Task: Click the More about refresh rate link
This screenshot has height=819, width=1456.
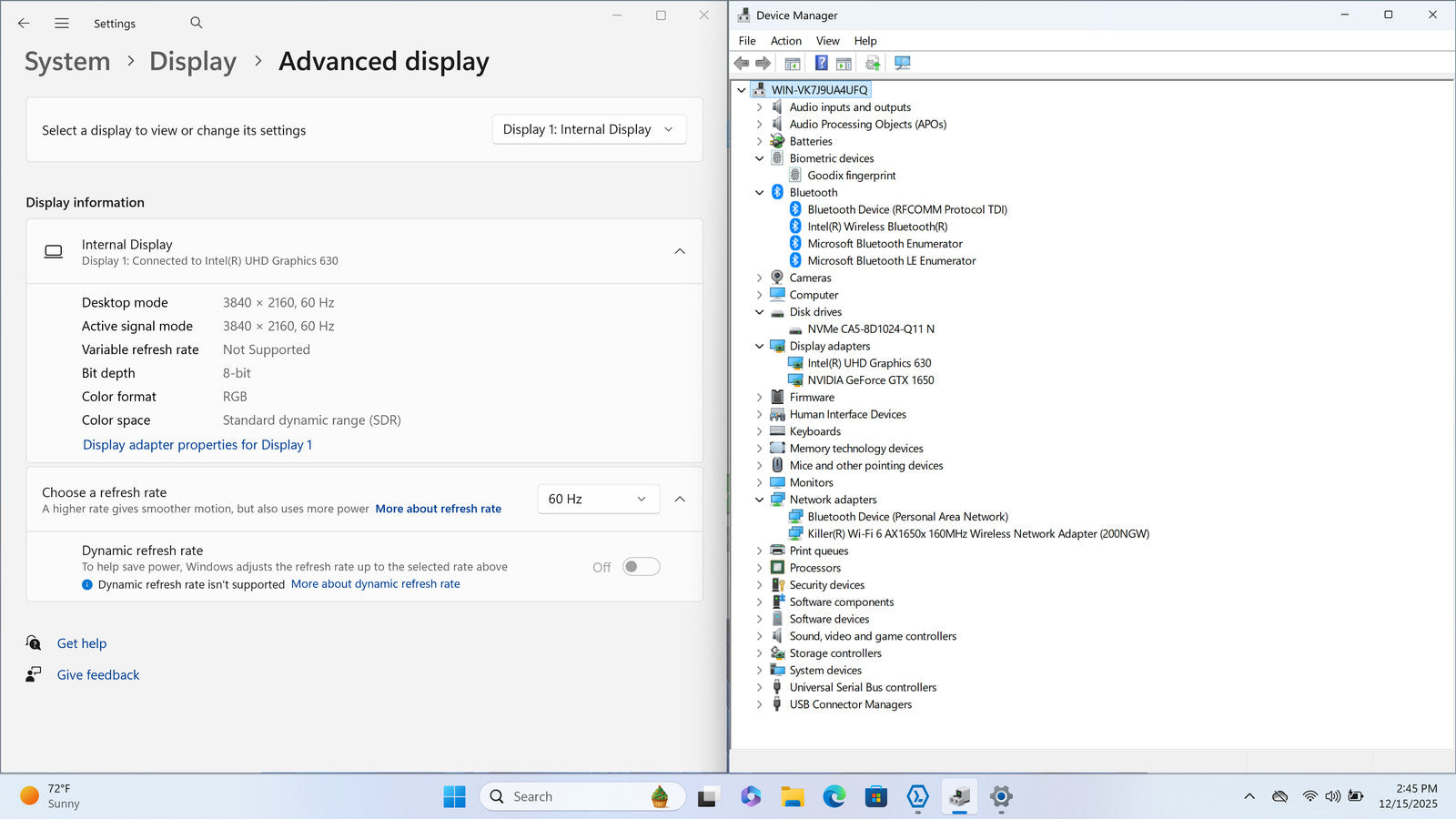Action: point(438,509)
